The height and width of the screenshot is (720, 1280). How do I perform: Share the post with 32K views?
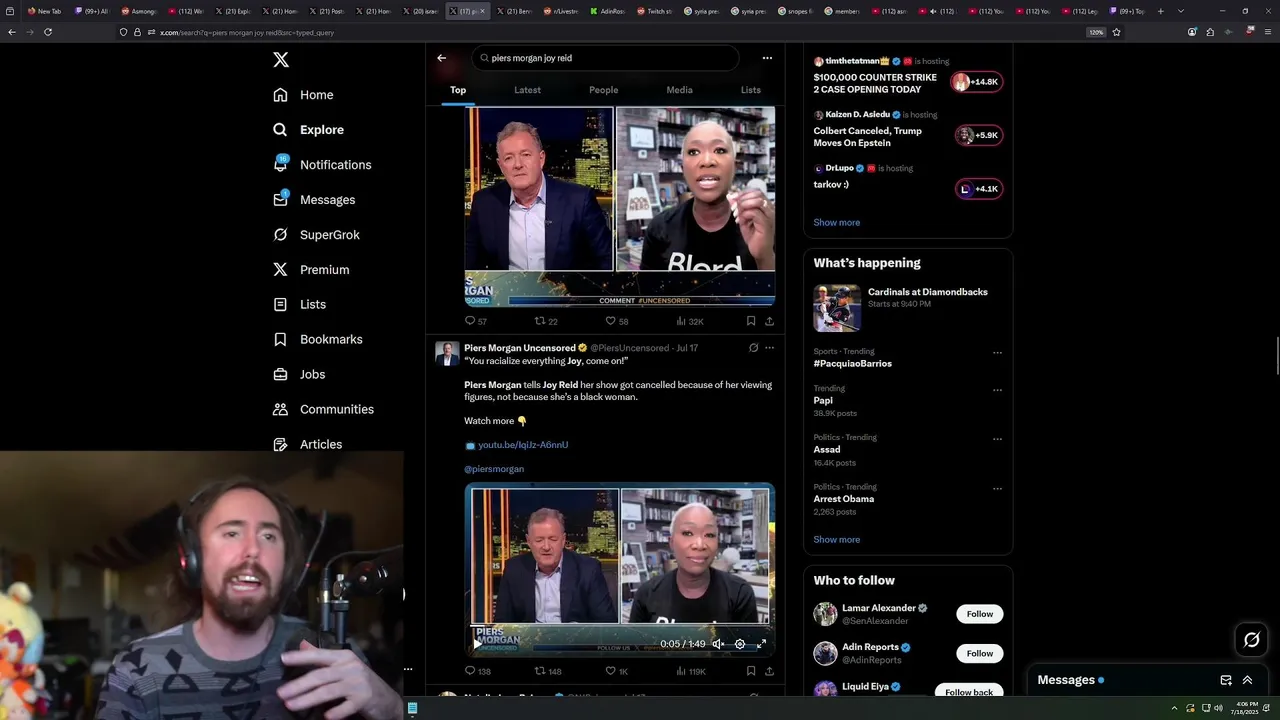769,321
